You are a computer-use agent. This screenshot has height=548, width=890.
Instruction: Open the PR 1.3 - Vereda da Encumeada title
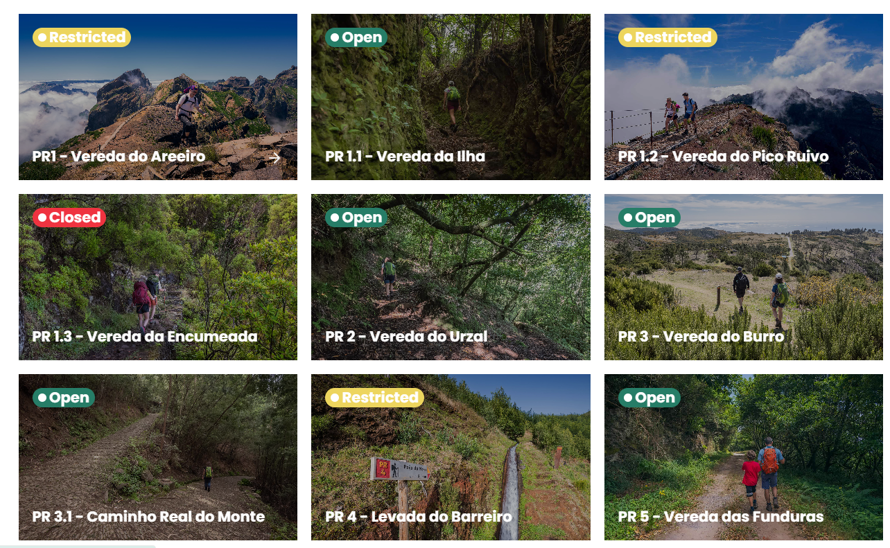click(x=145, y=336)
